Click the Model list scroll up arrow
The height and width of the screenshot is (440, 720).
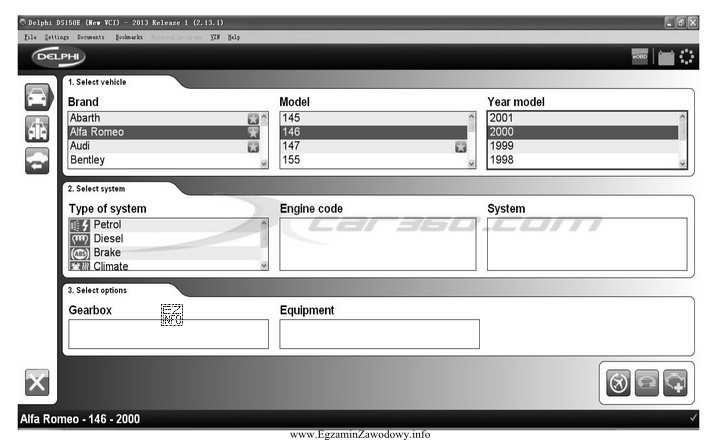(472, 117)
